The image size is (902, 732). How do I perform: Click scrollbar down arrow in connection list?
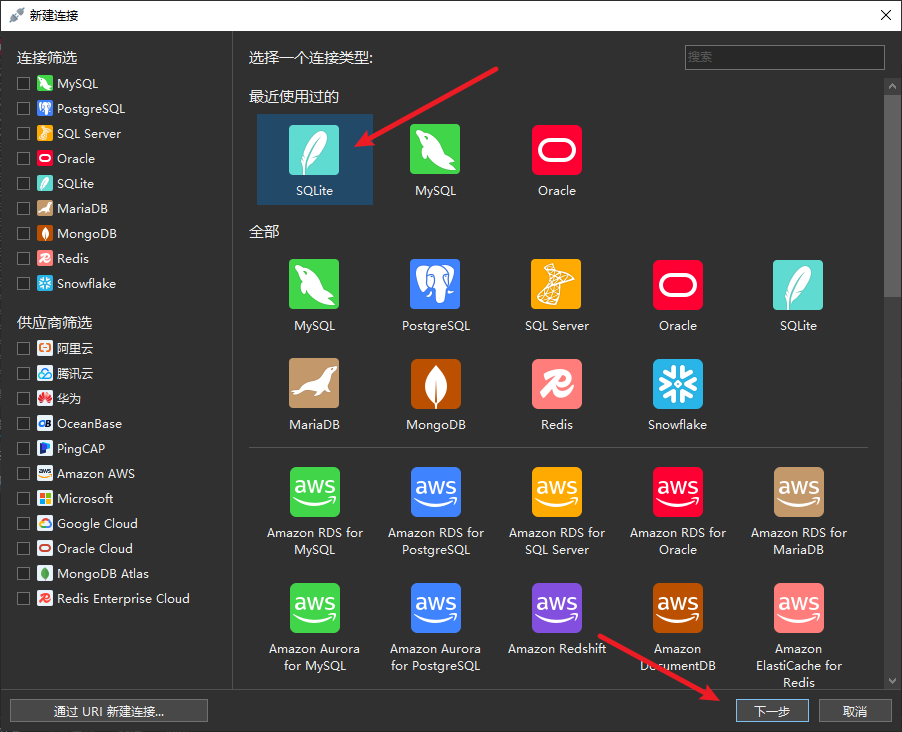[x=892, y=681]
